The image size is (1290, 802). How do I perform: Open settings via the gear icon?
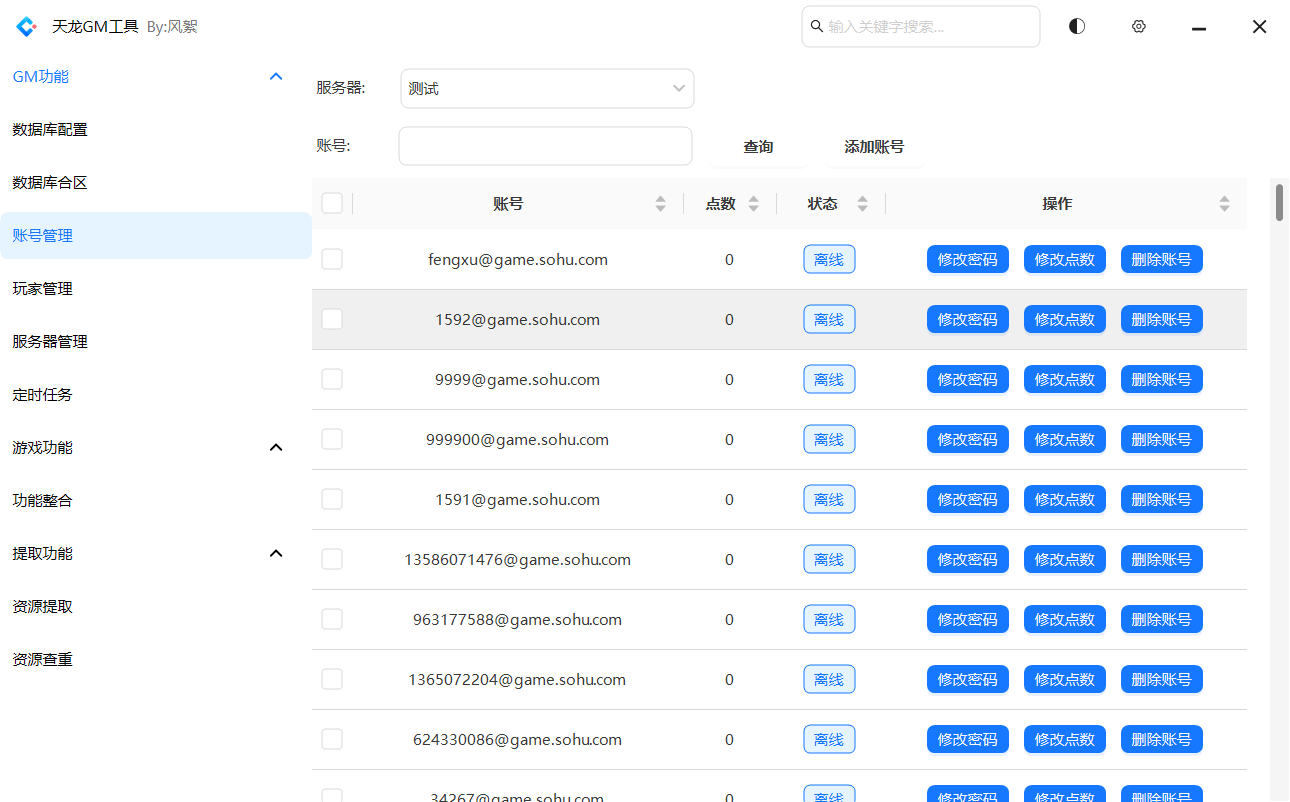pyautogui.click(x=1138, y=27)
